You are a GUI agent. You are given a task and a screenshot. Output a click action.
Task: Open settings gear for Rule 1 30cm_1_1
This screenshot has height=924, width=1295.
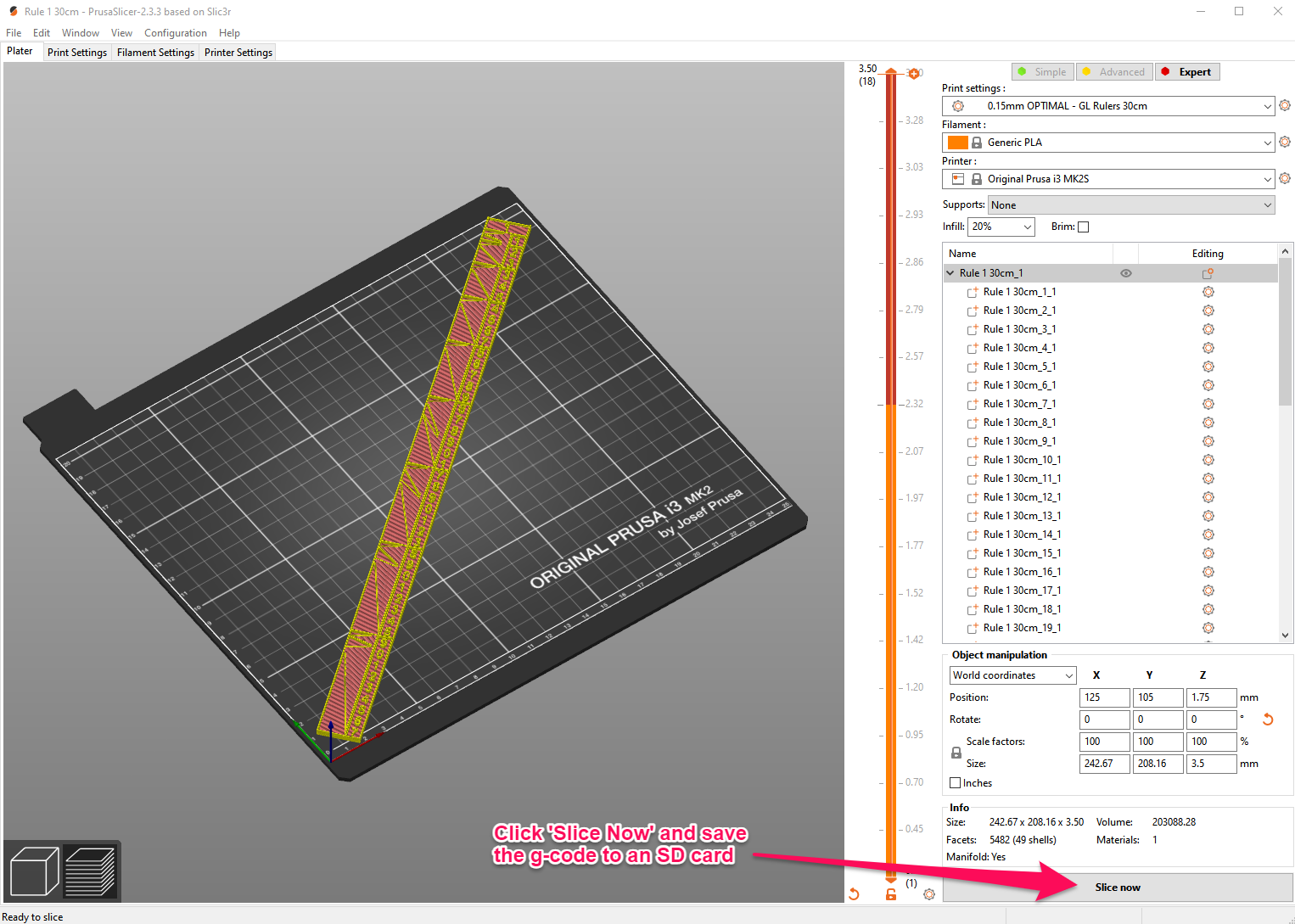[1208, 292]
